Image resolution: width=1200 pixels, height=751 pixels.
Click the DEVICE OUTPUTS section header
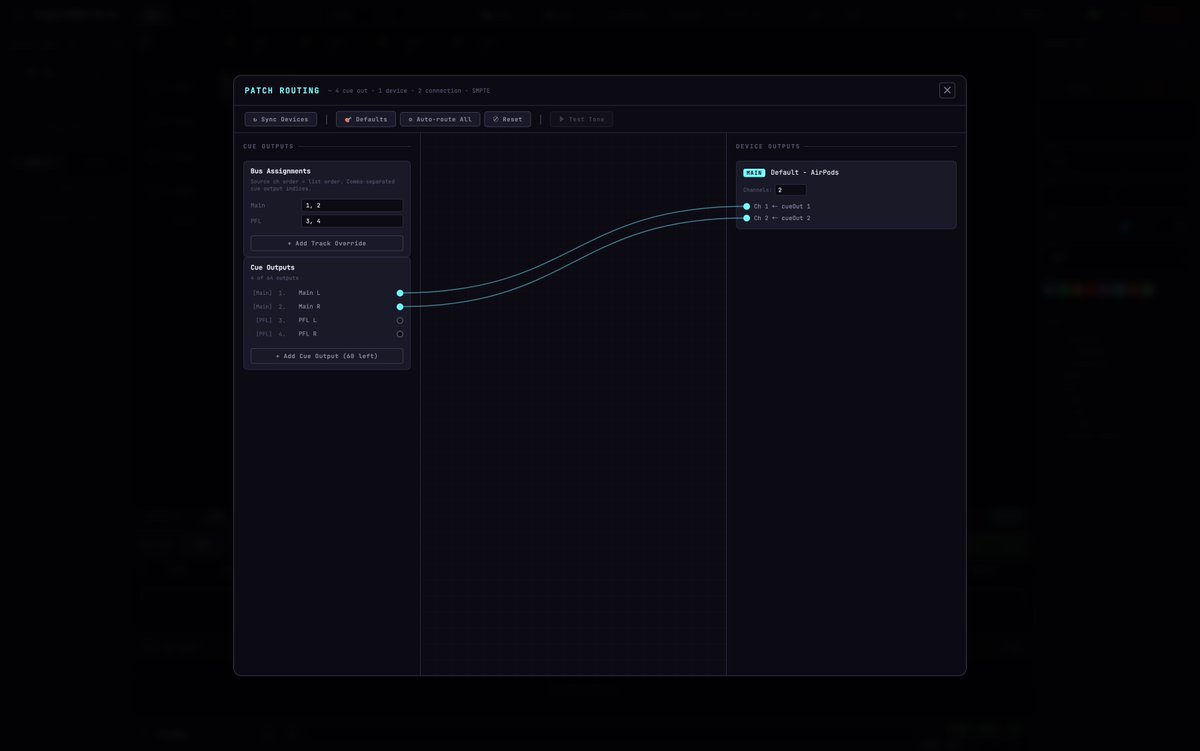[x=768, y=147]
